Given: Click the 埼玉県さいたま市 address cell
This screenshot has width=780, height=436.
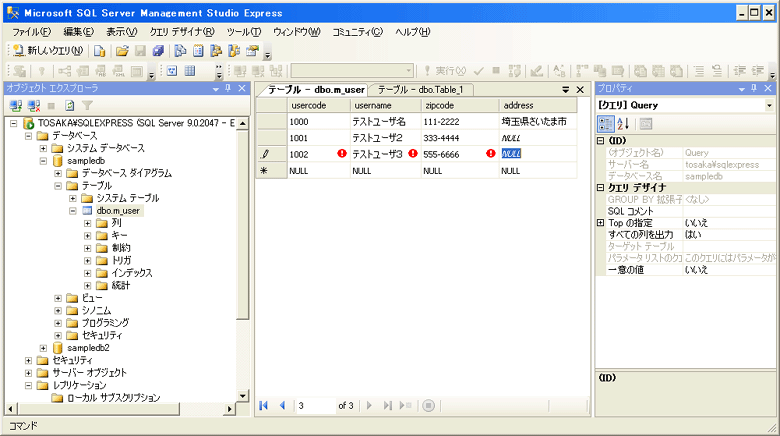Looking at the screenshot, I should point(538,121).
